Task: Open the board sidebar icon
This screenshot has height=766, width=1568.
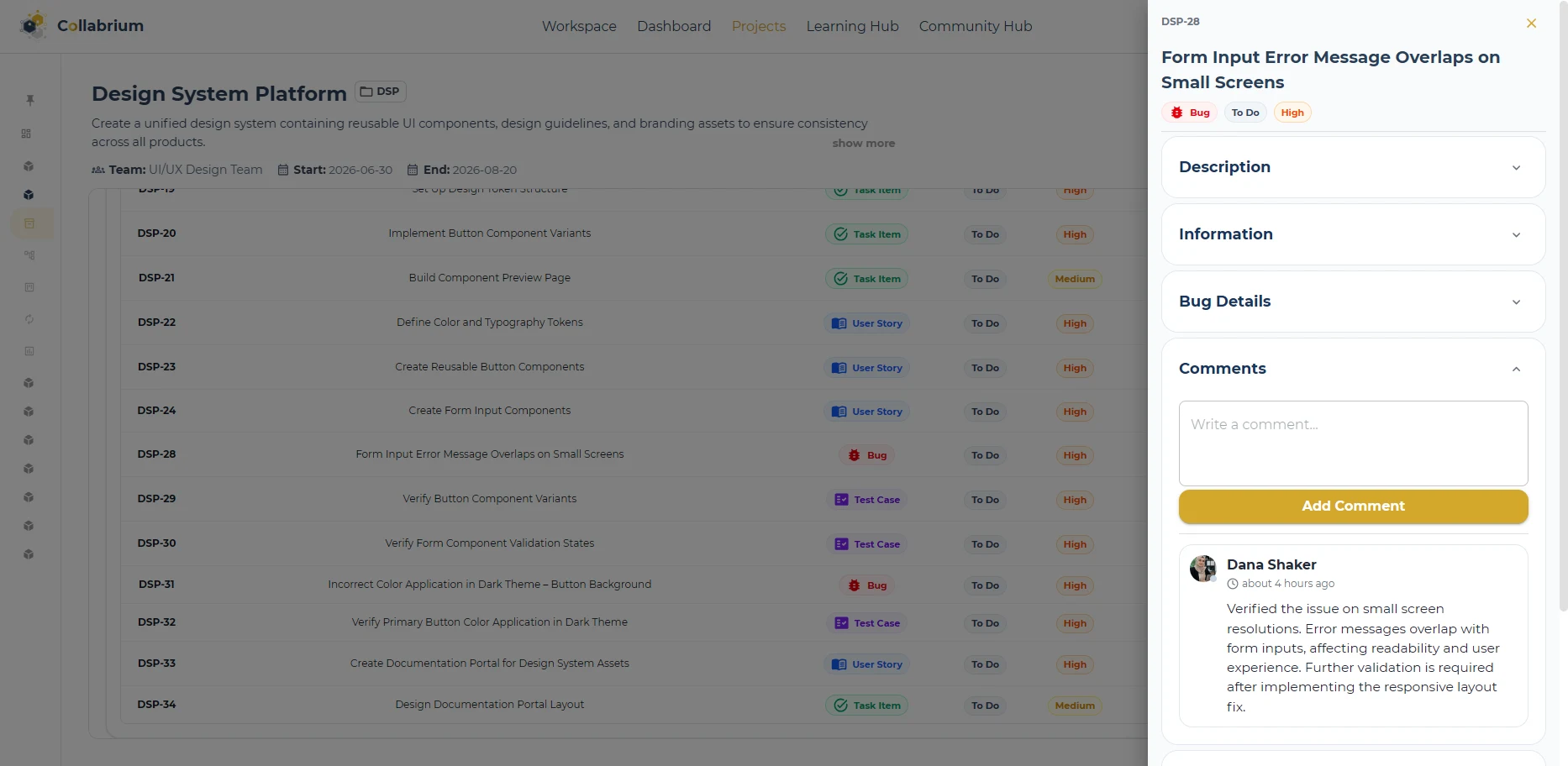Action: pos(29,287)
